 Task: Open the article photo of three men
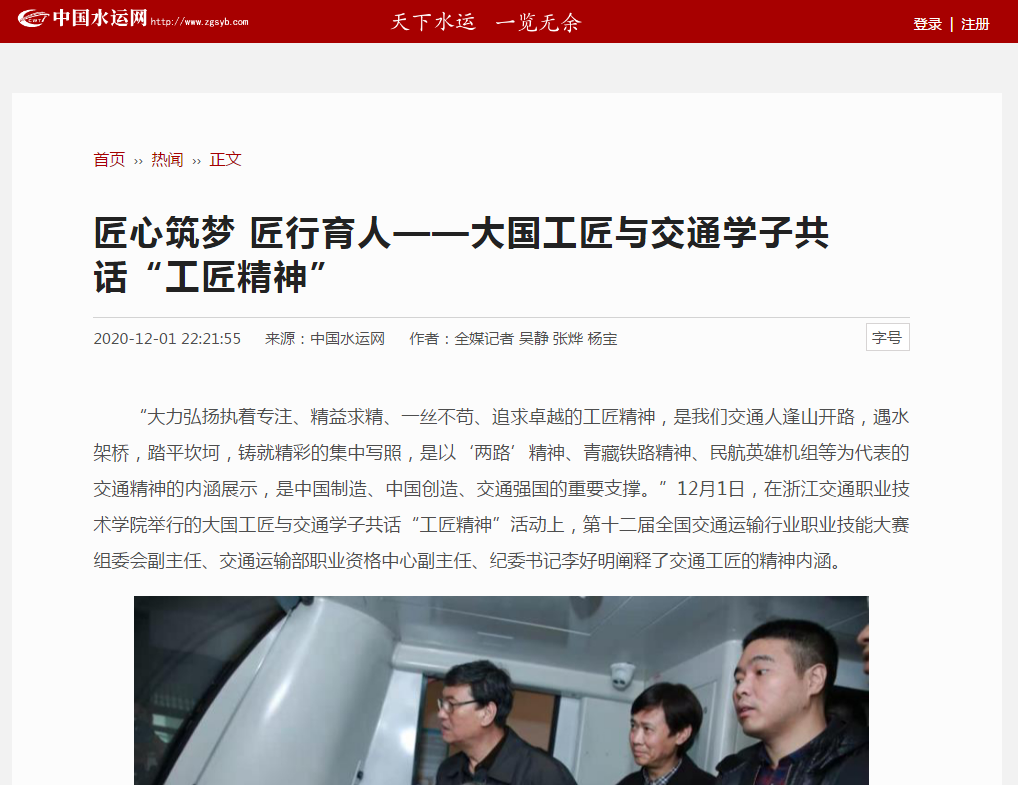(x=501, y=691)
